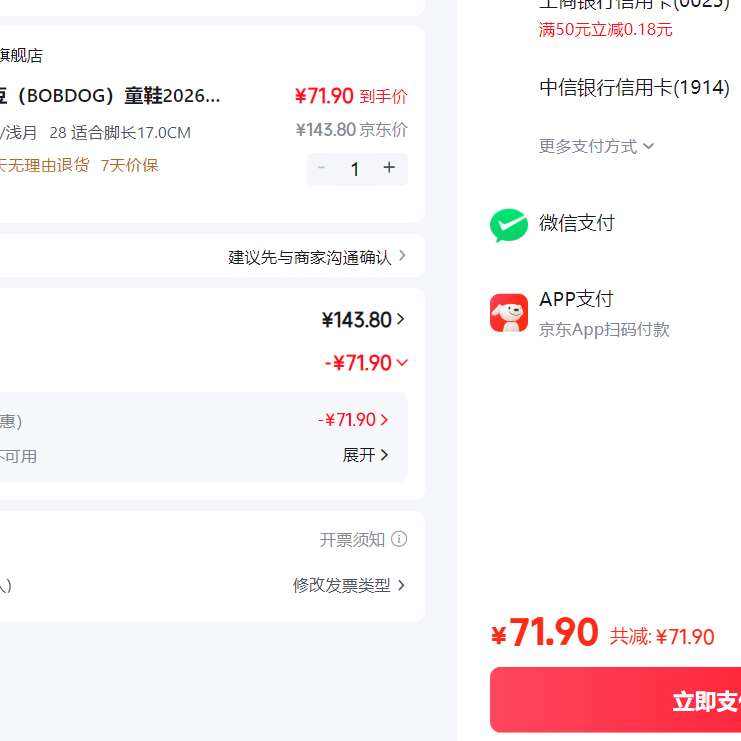741x741 pixels.
Task: Click the quantity input field showing 1
Action: pos(354,169)
